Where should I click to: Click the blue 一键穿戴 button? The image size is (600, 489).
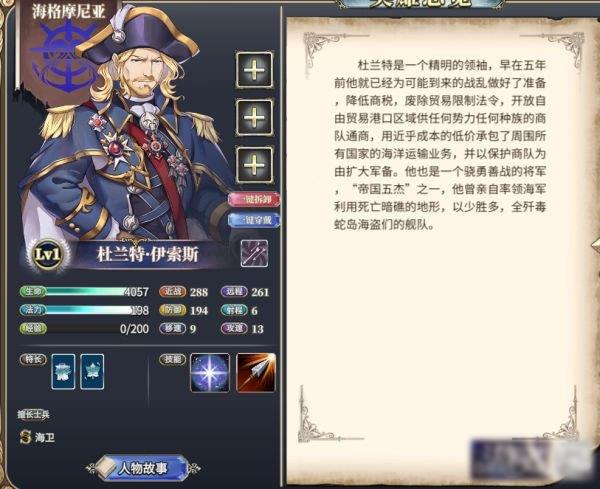254,220
